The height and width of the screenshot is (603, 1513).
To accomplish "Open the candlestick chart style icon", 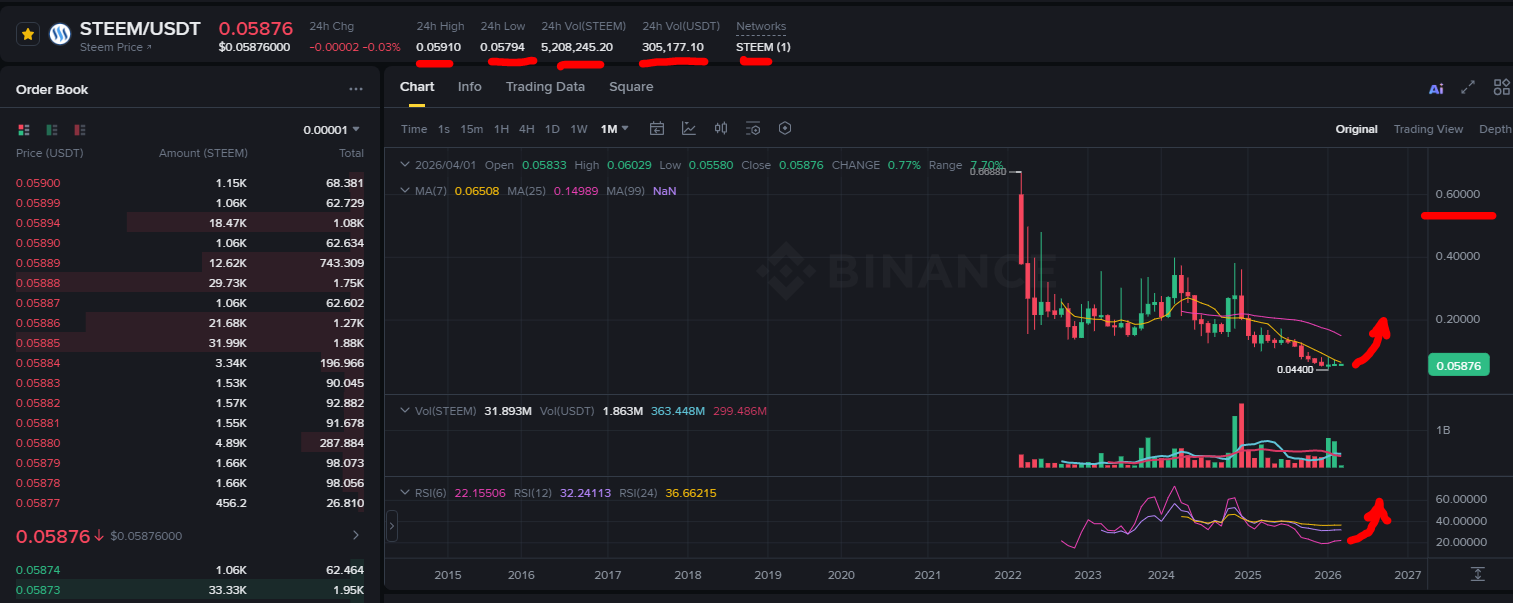I will tap(721, 128).
